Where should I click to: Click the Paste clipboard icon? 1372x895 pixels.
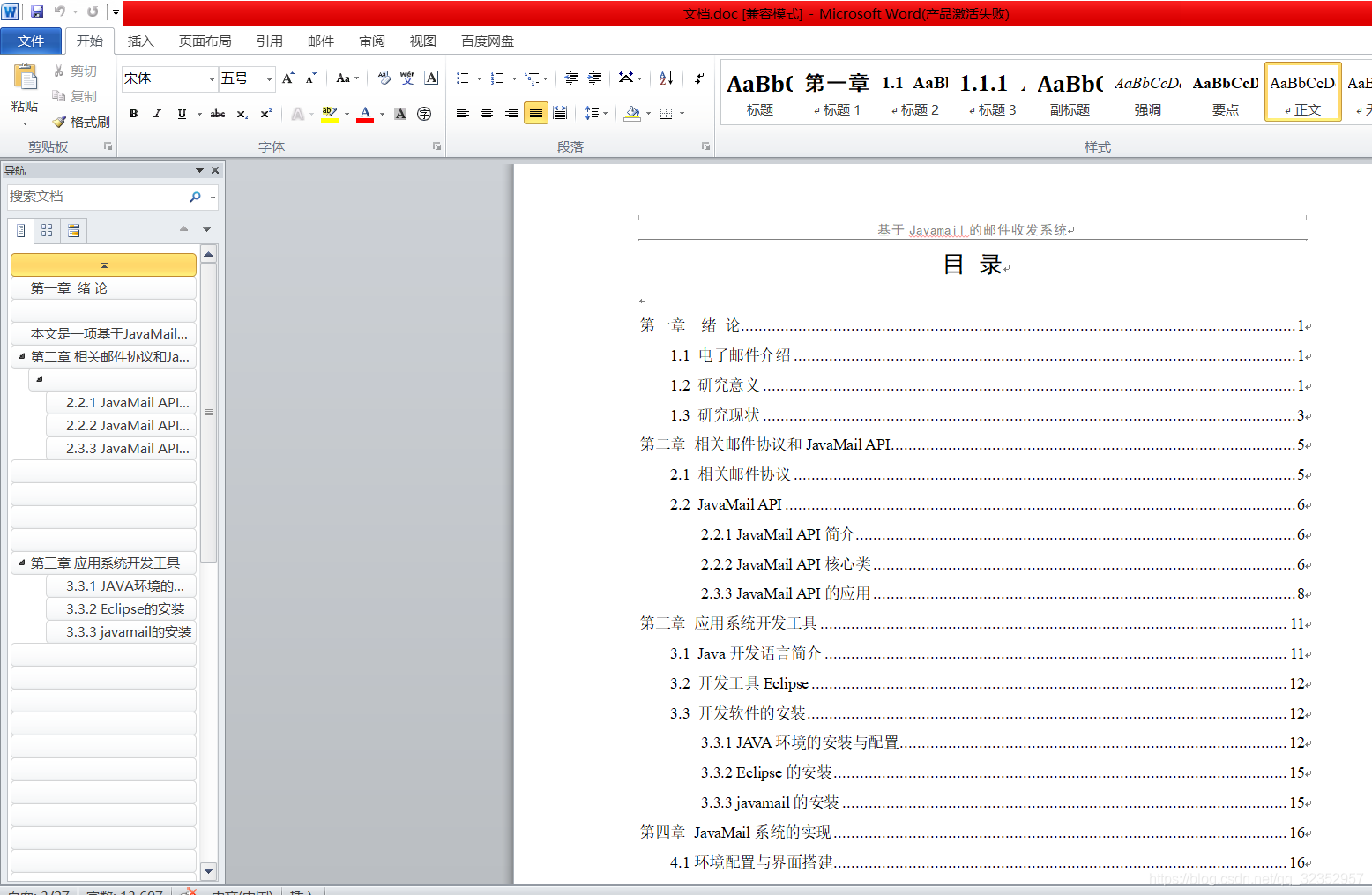(x=25, y=78)
